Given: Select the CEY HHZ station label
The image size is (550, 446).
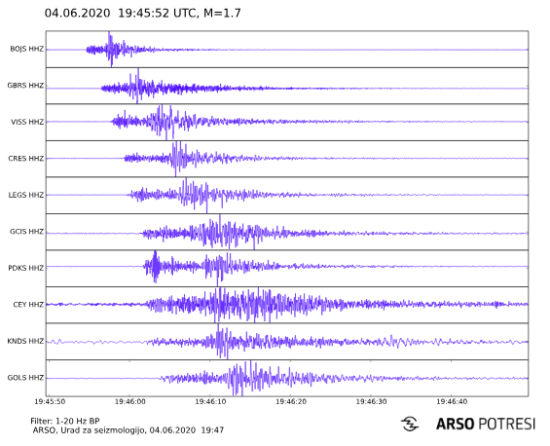Looking at the screenshot, I should click(28, 304).
